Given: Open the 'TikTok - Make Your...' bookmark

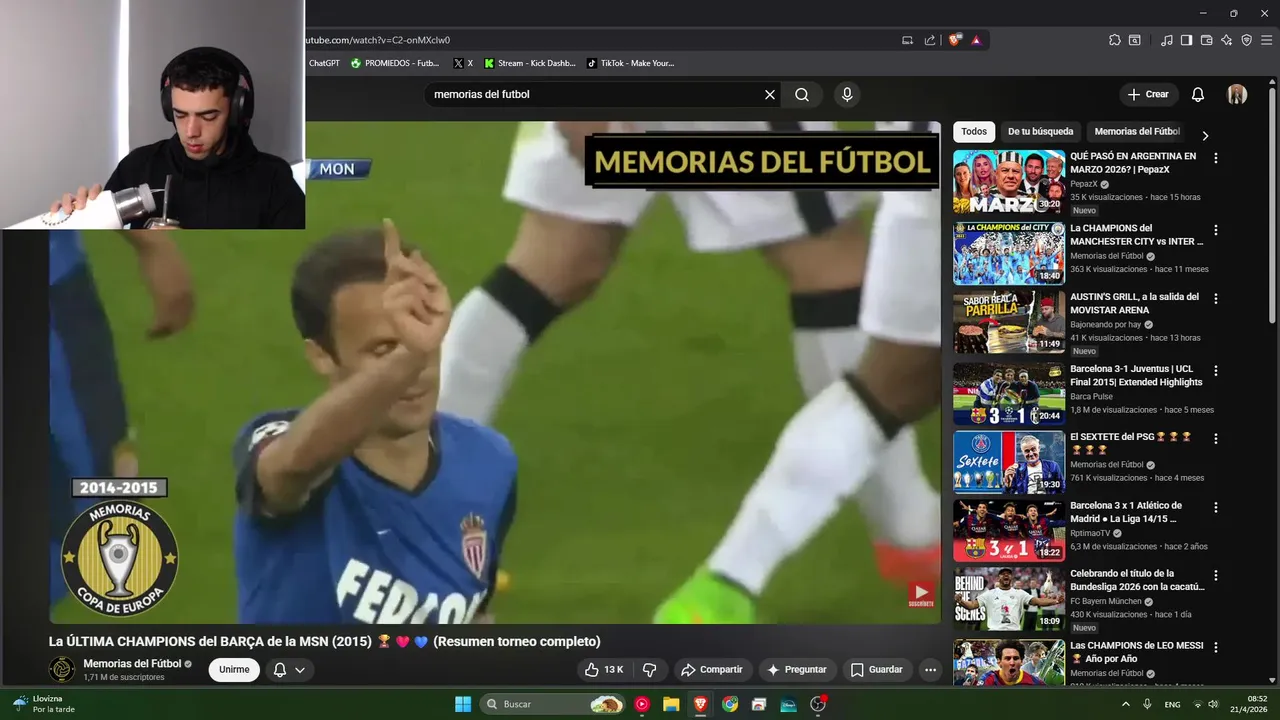Looking at the screenshot, I should point(630,63).
